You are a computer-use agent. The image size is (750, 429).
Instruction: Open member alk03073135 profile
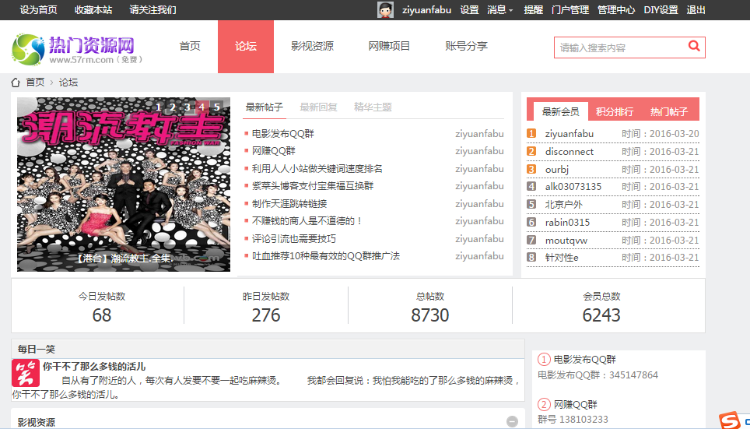(x=573, y=187)
